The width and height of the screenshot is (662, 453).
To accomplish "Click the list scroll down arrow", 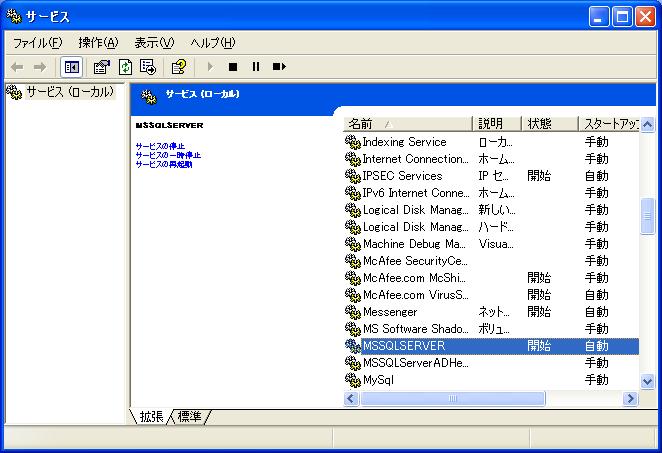I will click(647, 382).
